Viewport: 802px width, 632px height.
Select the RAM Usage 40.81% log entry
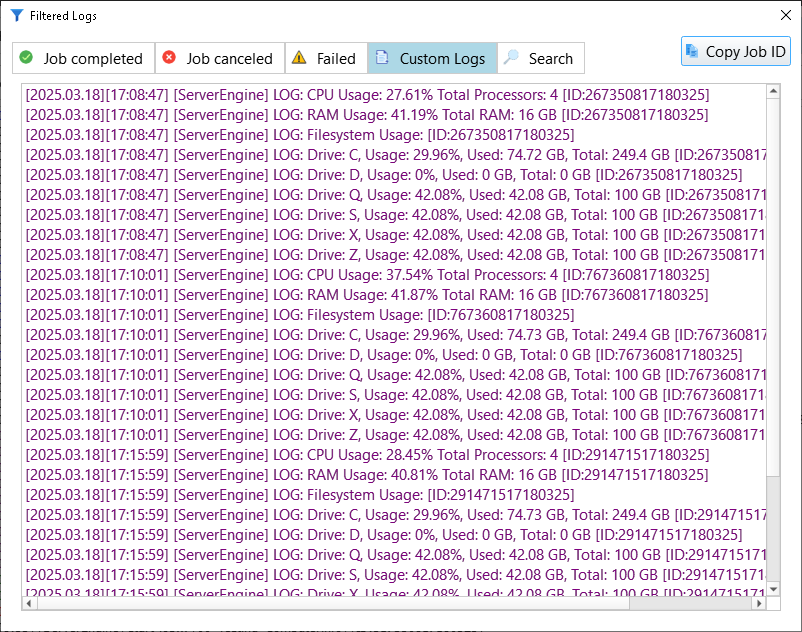click(x=366, y=475)
